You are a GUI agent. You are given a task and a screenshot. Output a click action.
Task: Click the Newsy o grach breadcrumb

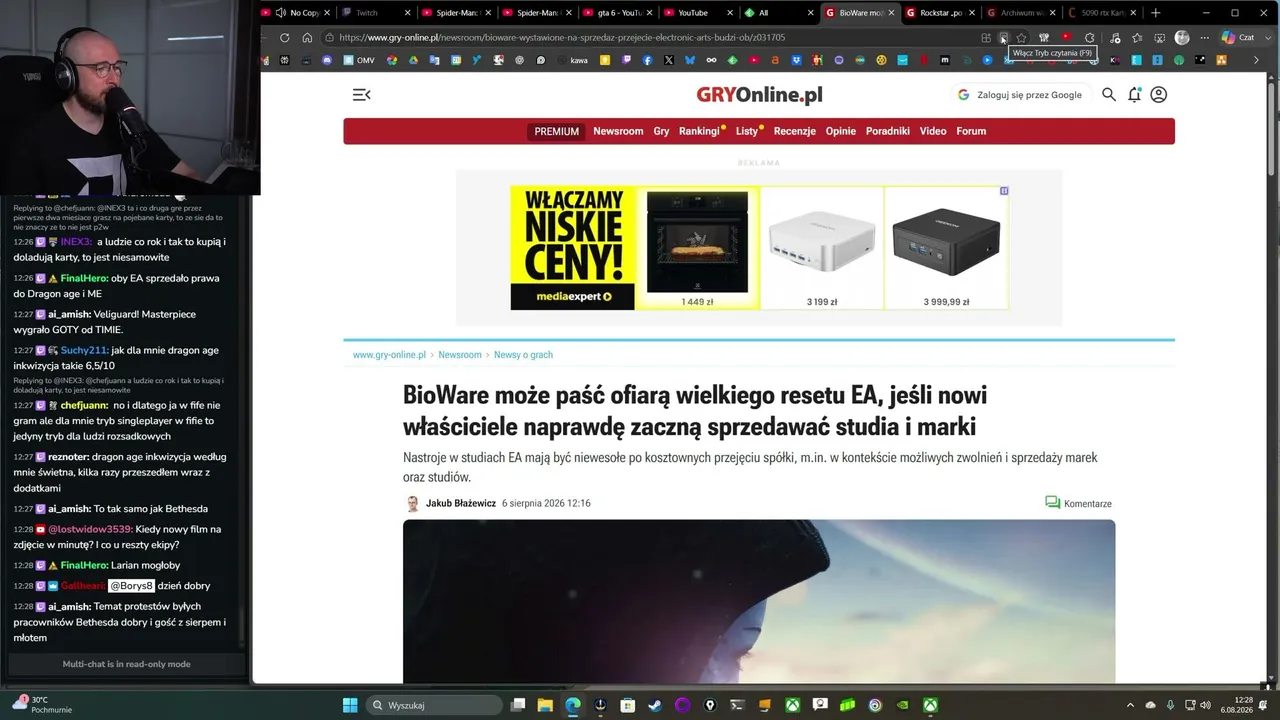[523, 355]
